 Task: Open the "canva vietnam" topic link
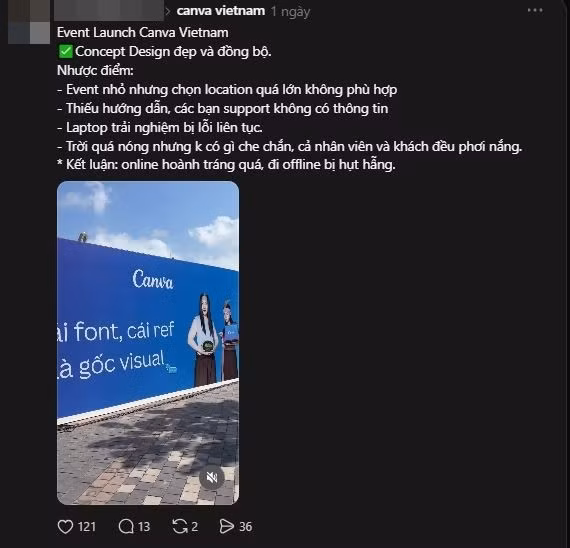pos(221,11)
